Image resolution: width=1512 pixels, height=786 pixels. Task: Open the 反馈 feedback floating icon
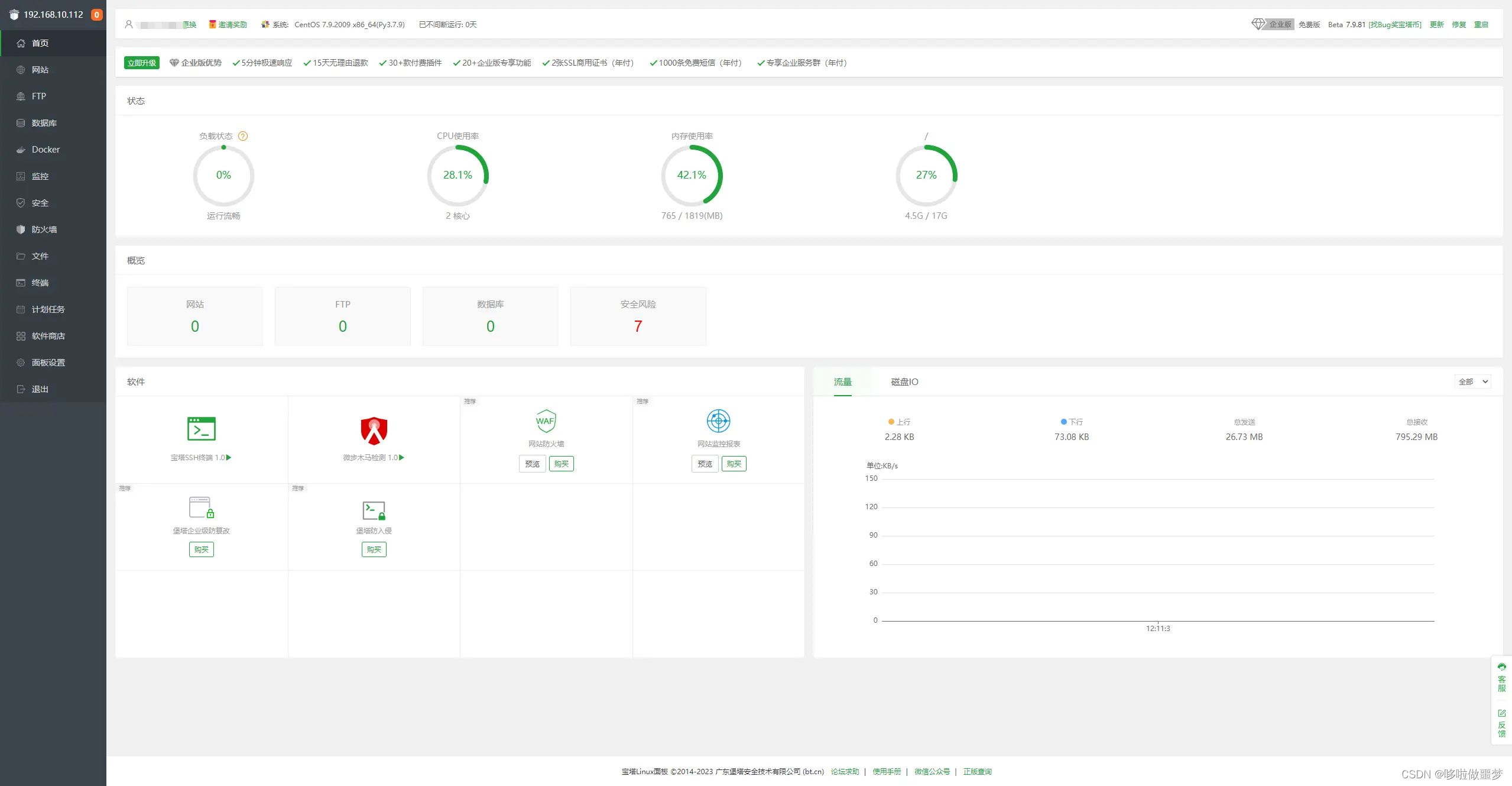1501,723
